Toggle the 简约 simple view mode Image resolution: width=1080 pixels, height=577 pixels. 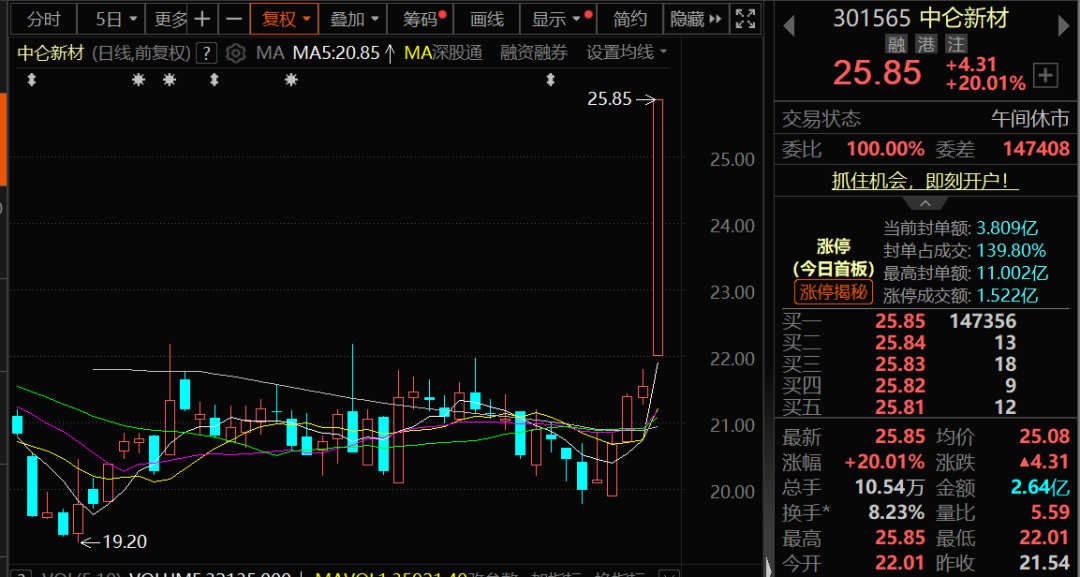click(x=630, y=19)
